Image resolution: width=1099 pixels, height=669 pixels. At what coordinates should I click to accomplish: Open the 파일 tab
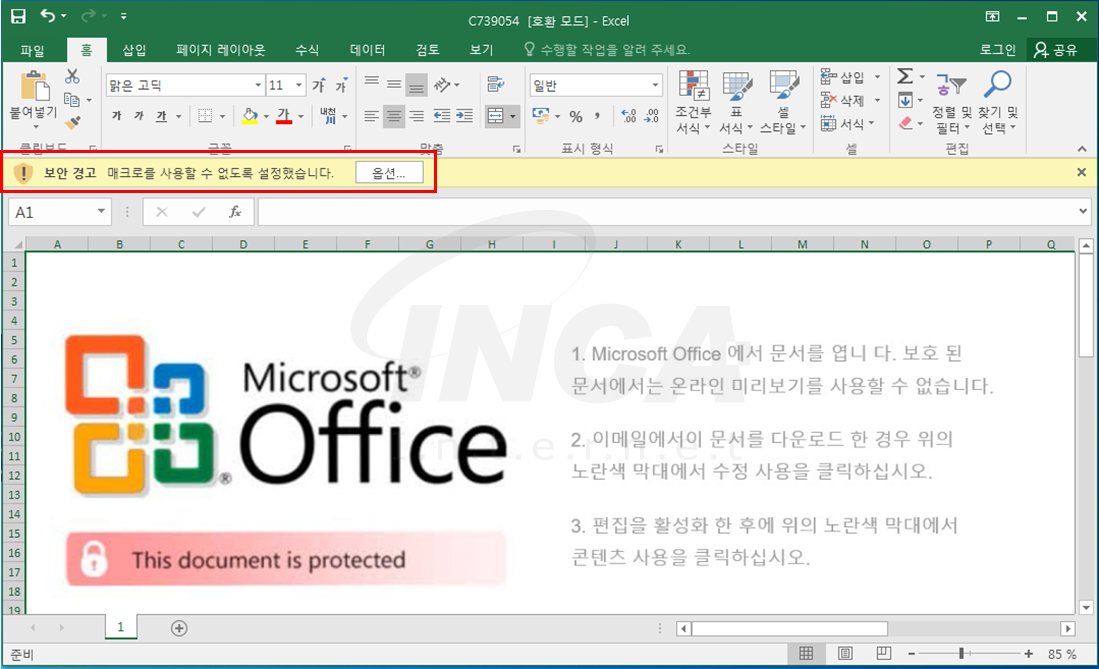32,50
